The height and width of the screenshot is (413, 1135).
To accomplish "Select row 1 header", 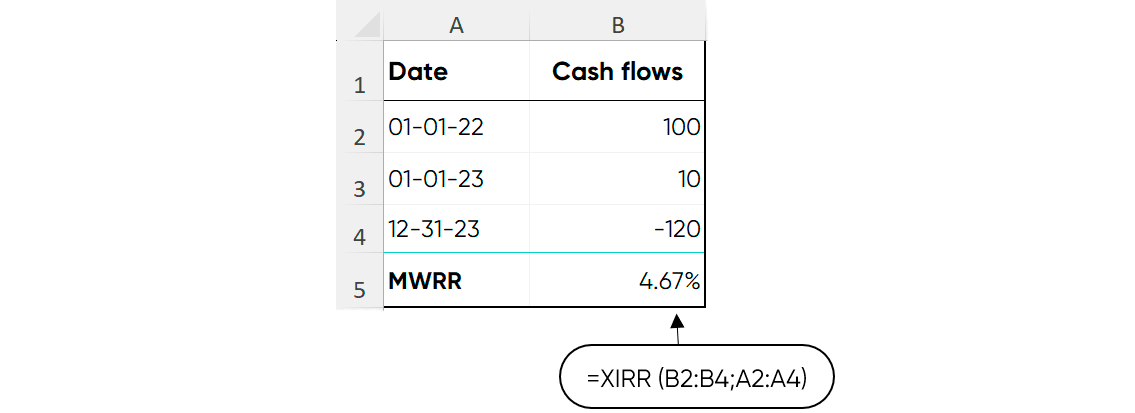I will pyautogui.click(x=360, y=71).
